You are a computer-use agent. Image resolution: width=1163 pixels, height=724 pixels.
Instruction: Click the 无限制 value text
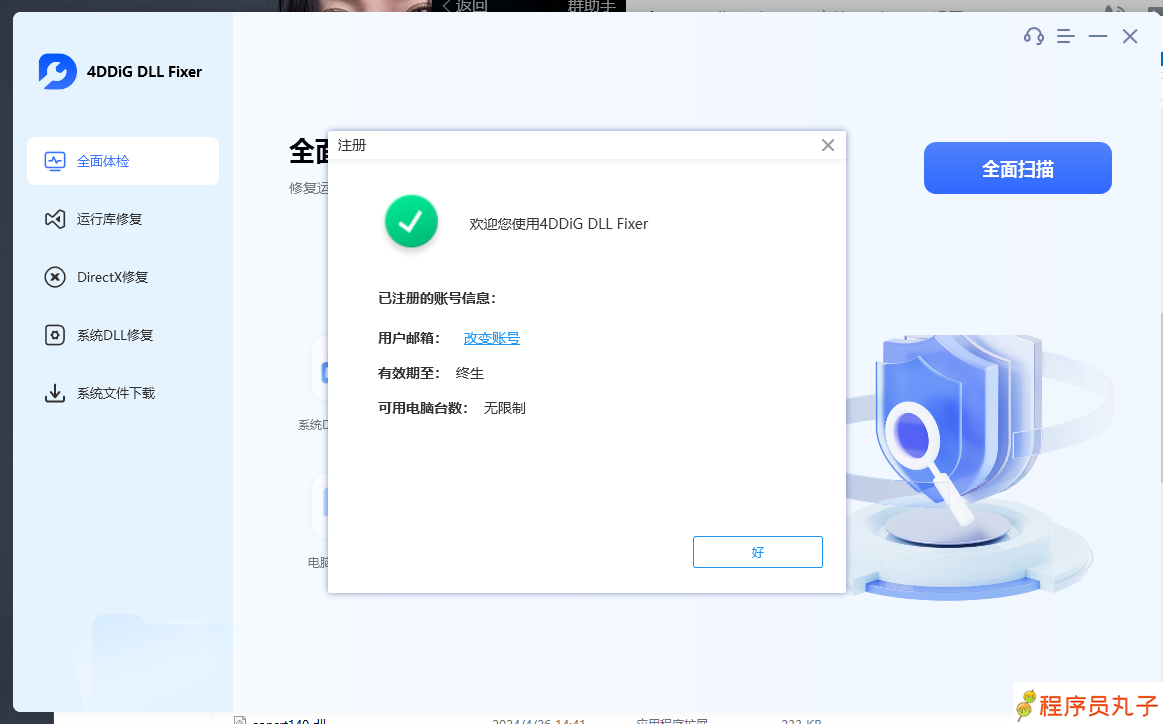(x=504, y=408)
